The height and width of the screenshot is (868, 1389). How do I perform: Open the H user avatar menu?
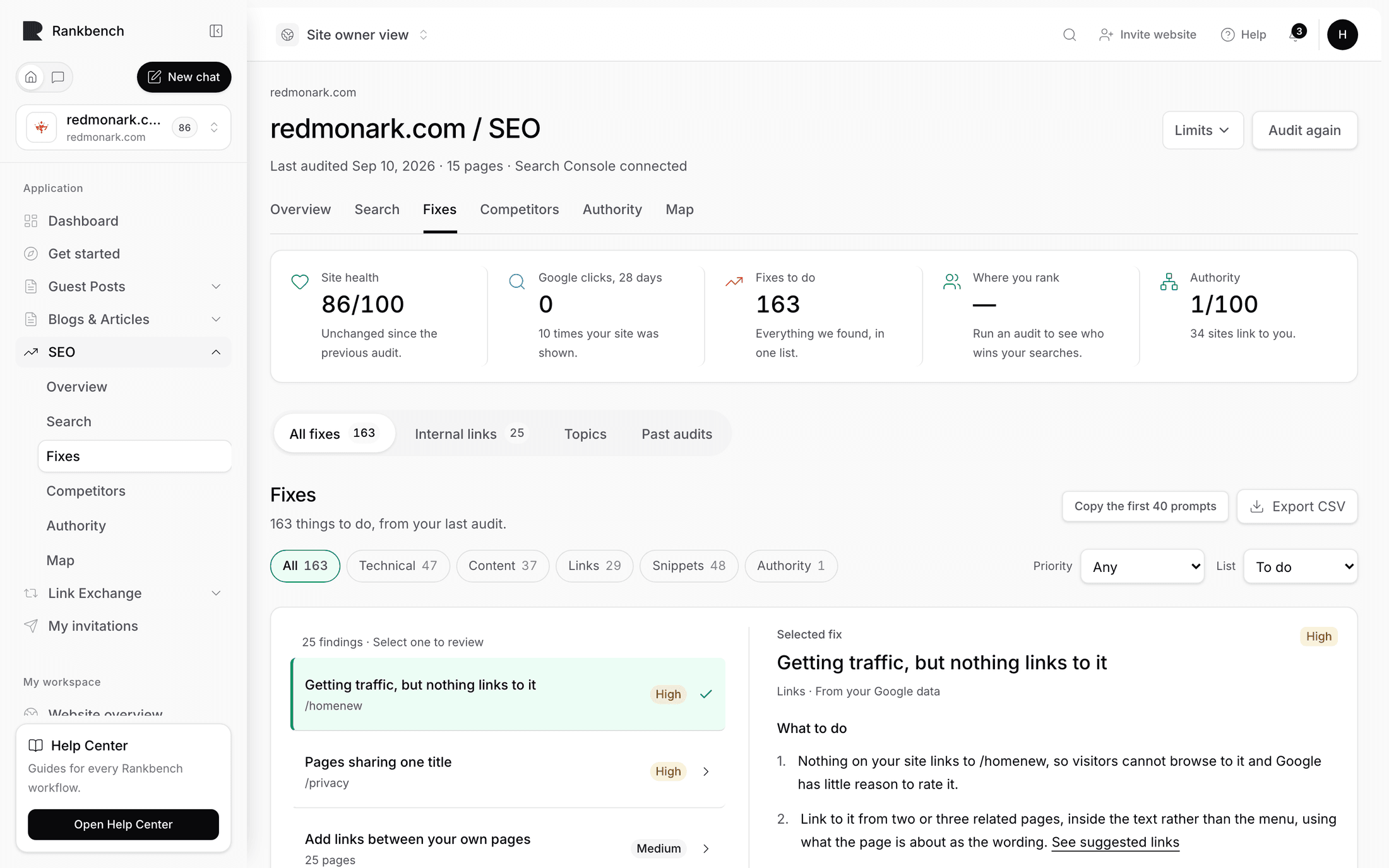pyautogui.click(x=1342, y=35)
